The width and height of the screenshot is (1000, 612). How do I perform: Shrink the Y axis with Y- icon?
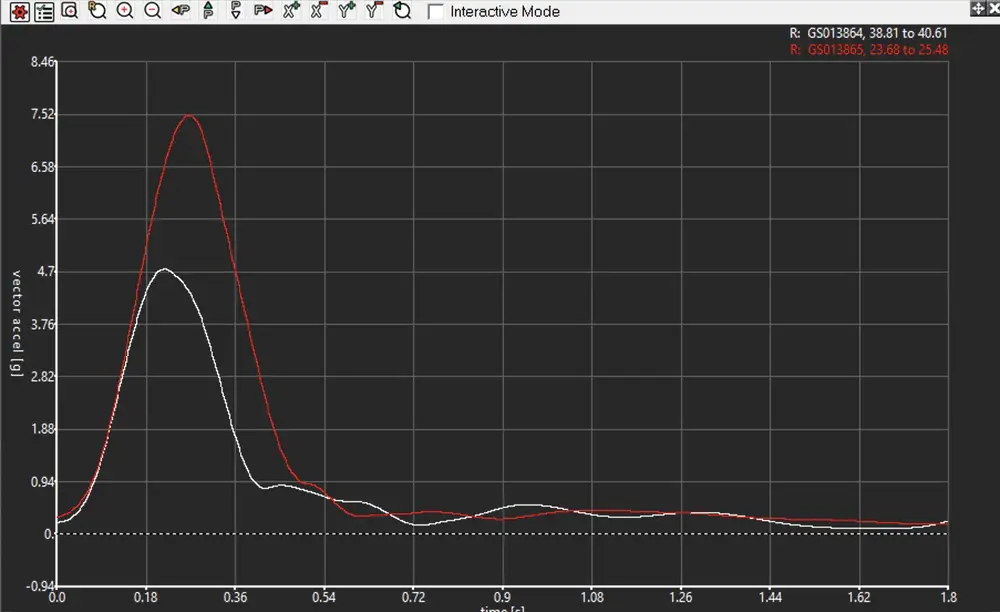tap(374, 10)
